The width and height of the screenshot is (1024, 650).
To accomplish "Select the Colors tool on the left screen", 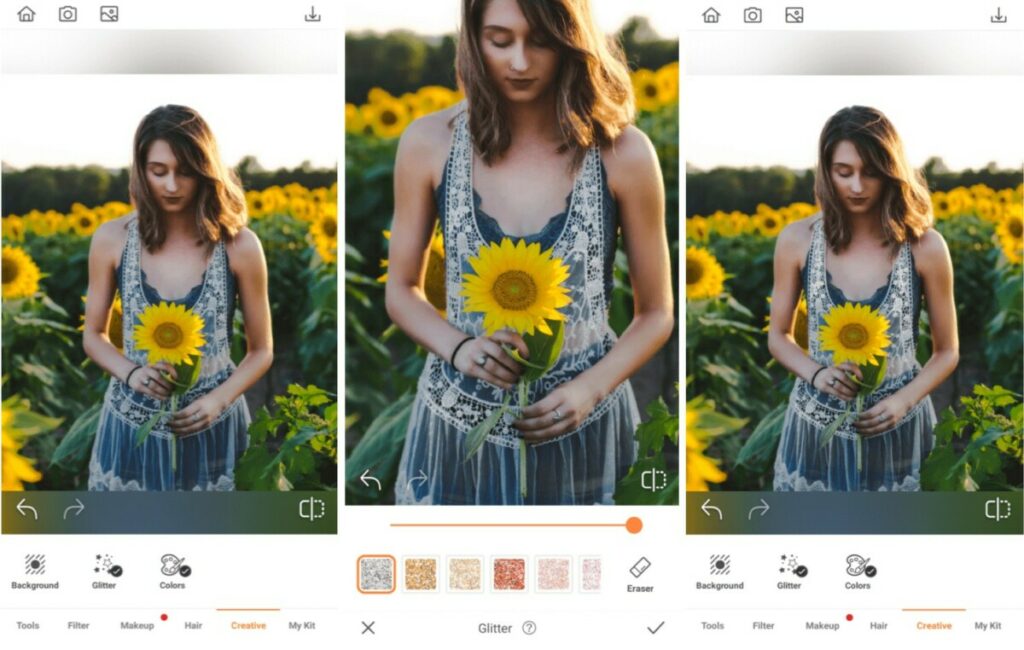I will coord(174,572).
